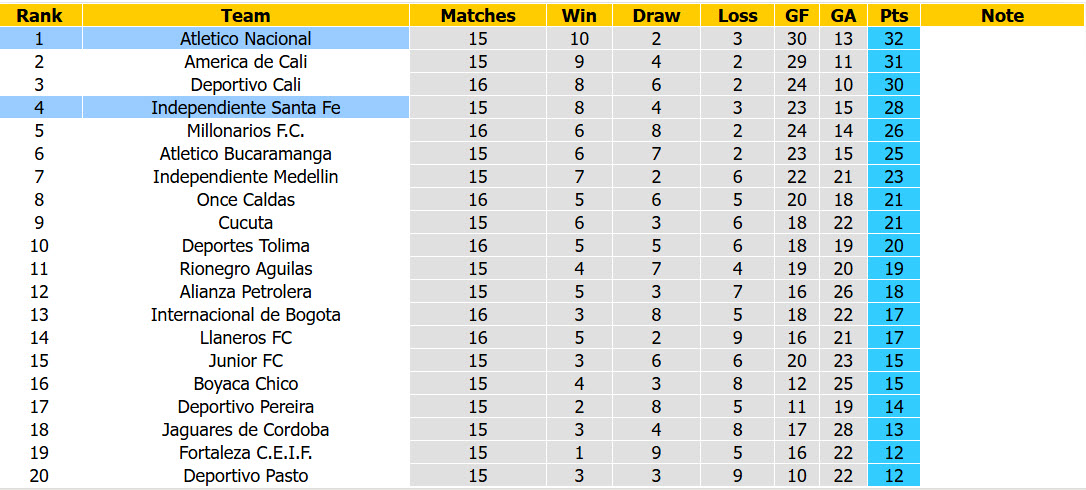Open the America de Cali team link
The image size is (1086, 490).
pyautogui.click(x=246, y=62)
